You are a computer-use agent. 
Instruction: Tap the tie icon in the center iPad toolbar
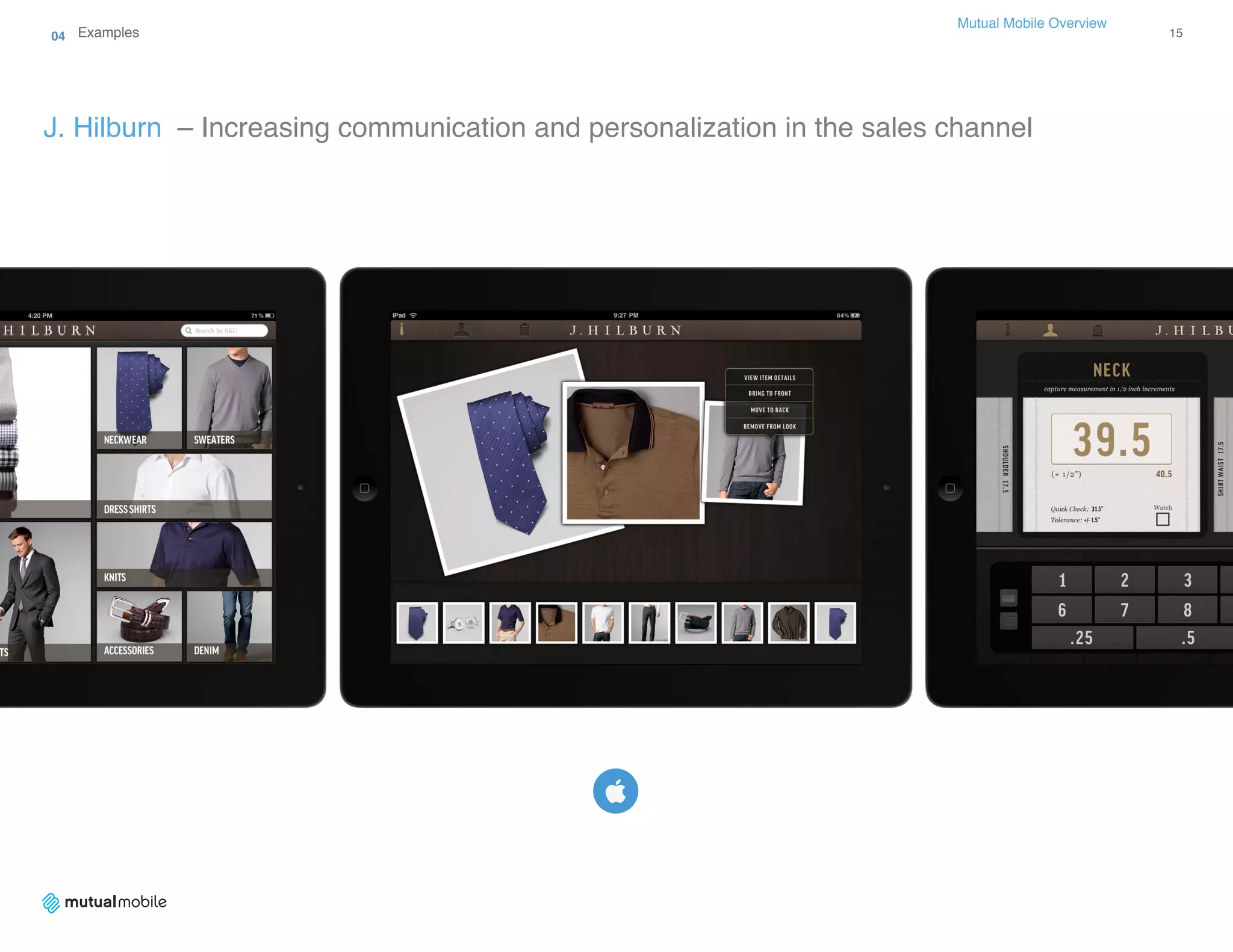tap(402, 330)
